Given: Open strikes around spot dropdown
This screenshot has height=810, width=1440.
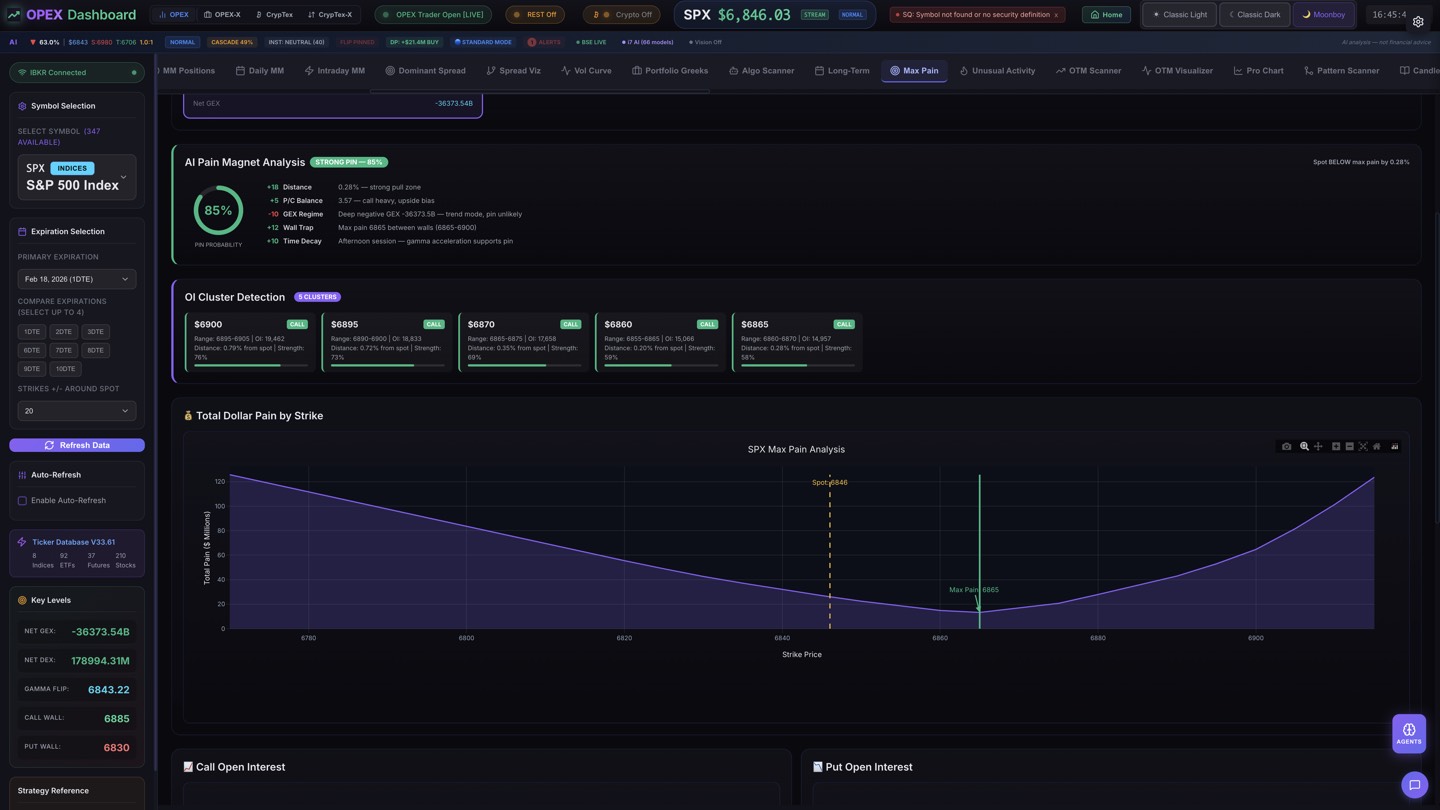Looking at the screenshot, I should coord(77,411).
